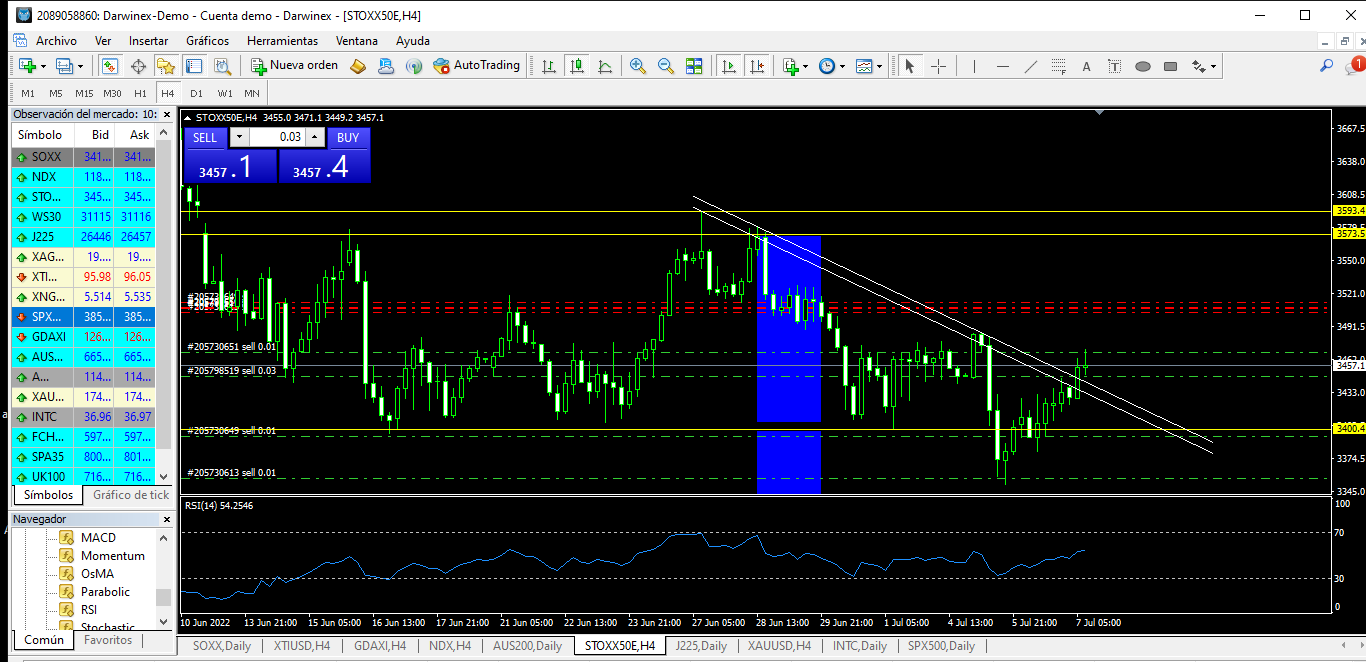Viewport: 1366px width, 662px height.
Task: Select the ellipse drawing tool
Action: (x=1142, y=66)
